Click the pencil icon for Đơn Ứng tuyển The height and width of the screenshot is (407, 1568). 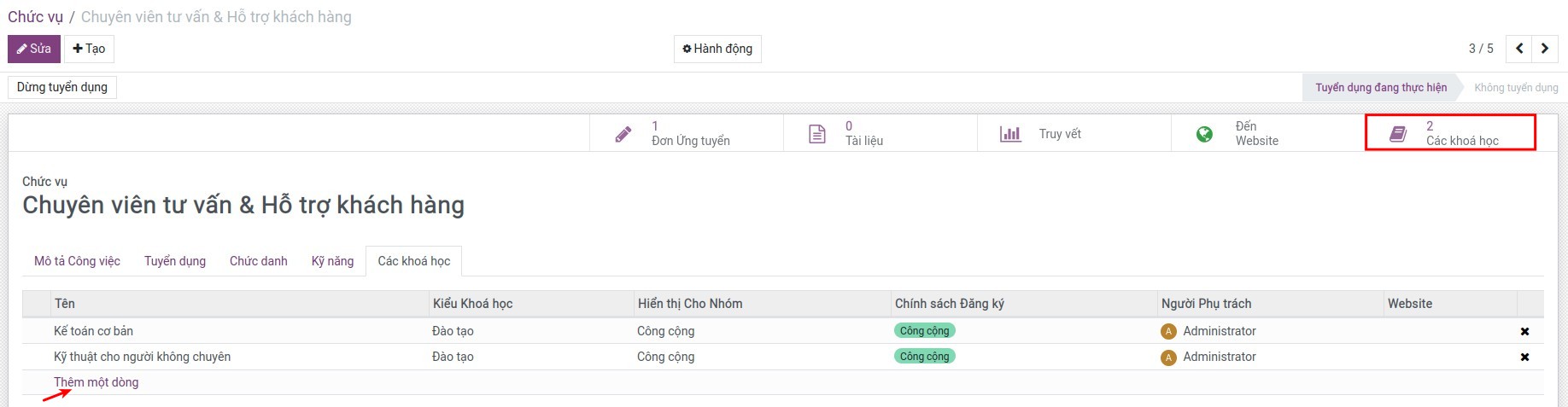(623, 134)
